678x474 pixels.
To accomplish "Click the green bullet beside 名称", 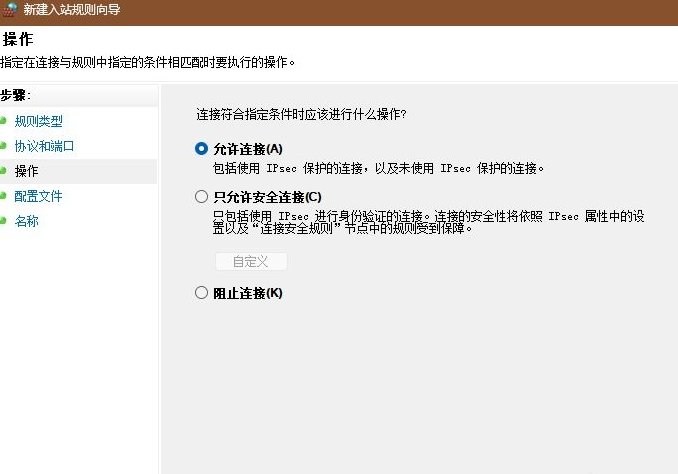I will pos(4,221).
